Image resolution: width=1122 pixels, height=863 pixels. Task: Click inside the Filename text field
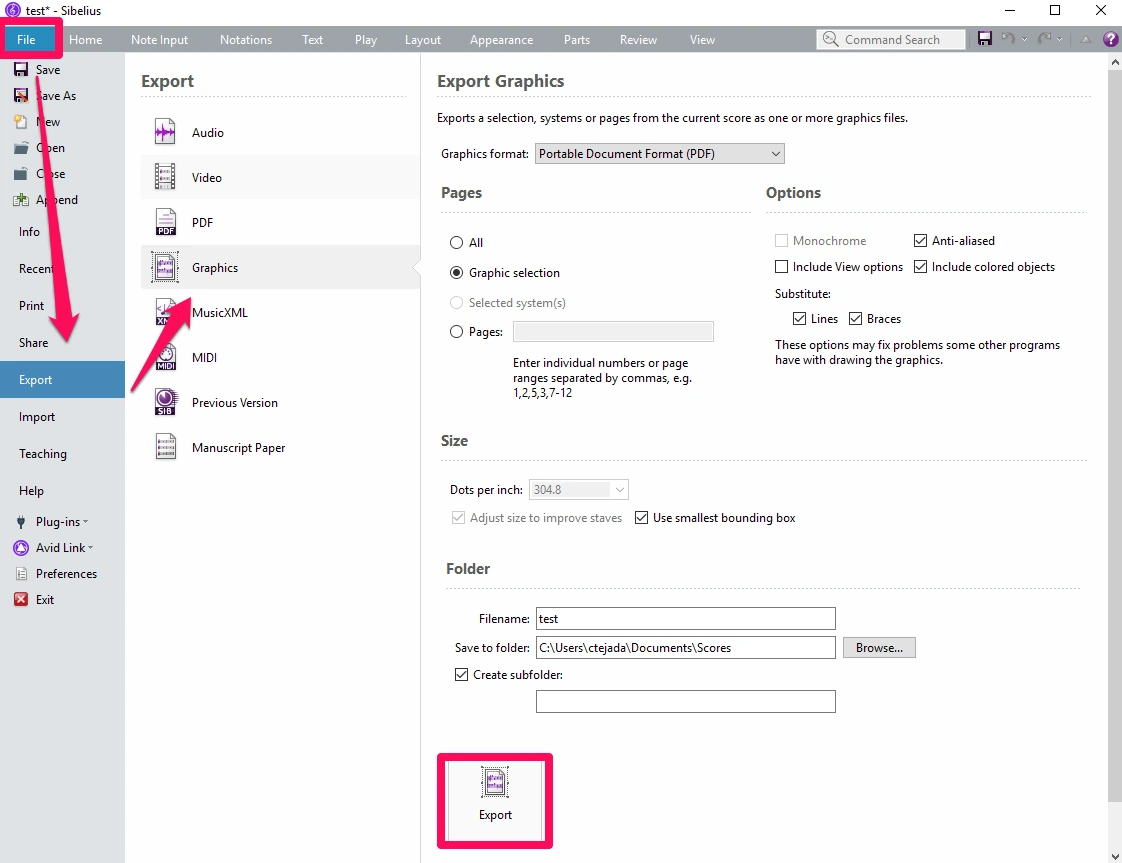coord(685,618)
